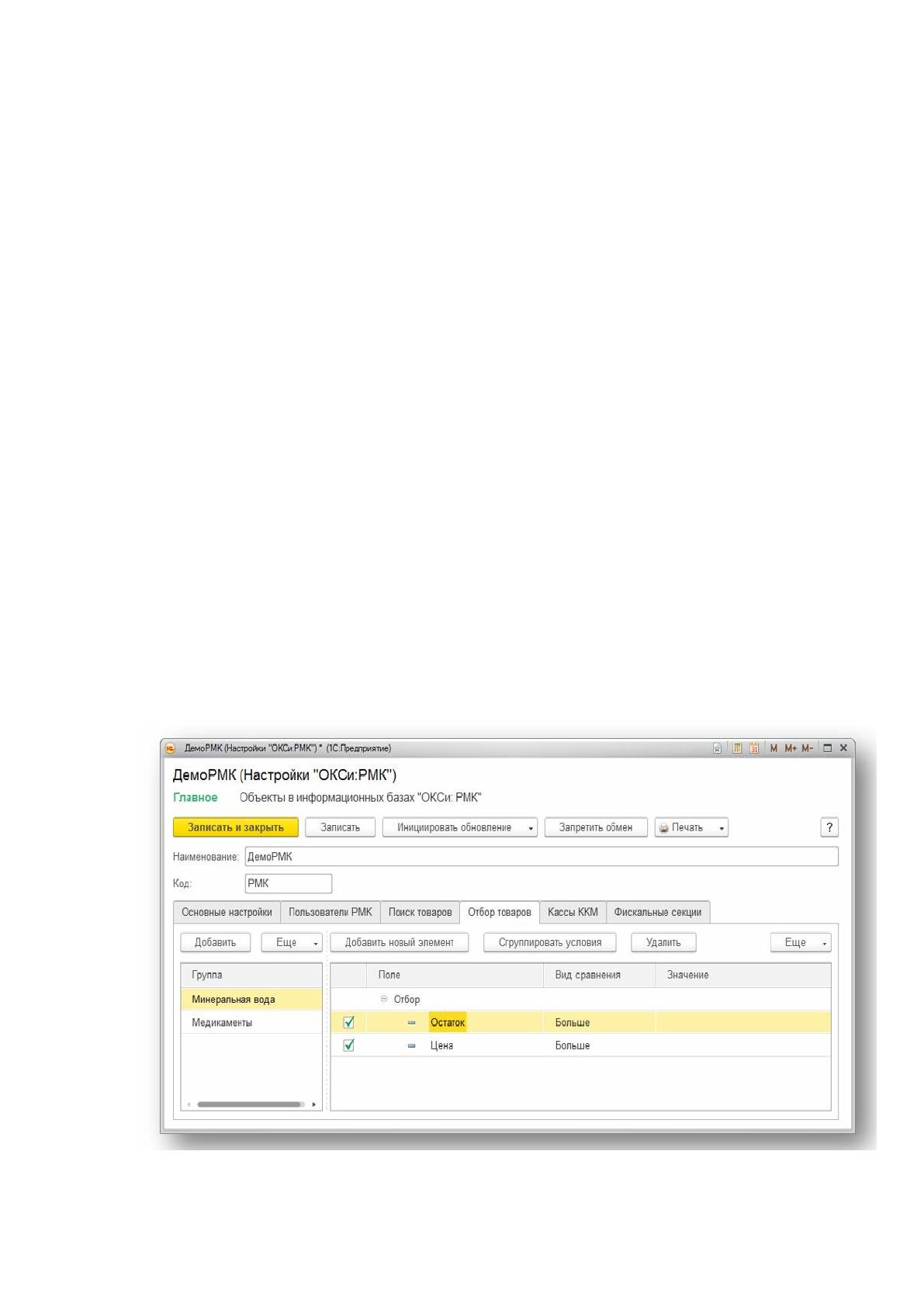
Task: Click the groups list horizontal scrollbar
Action: tap(251, 1104)
